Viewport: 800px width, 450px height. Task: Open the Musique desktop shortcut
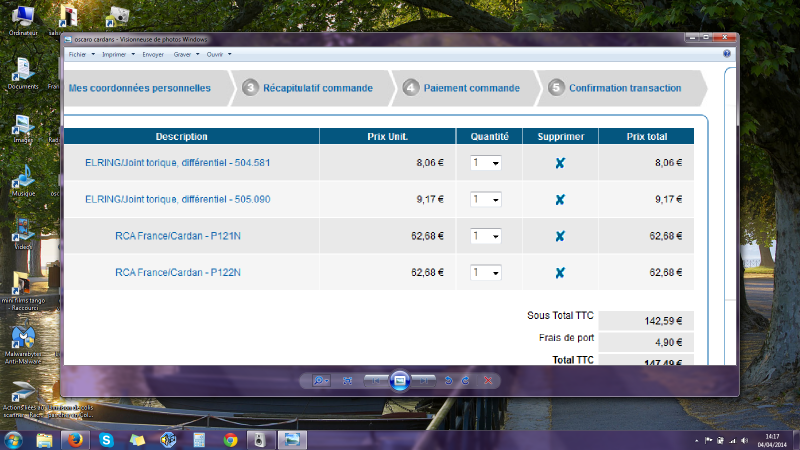[23, 181]
